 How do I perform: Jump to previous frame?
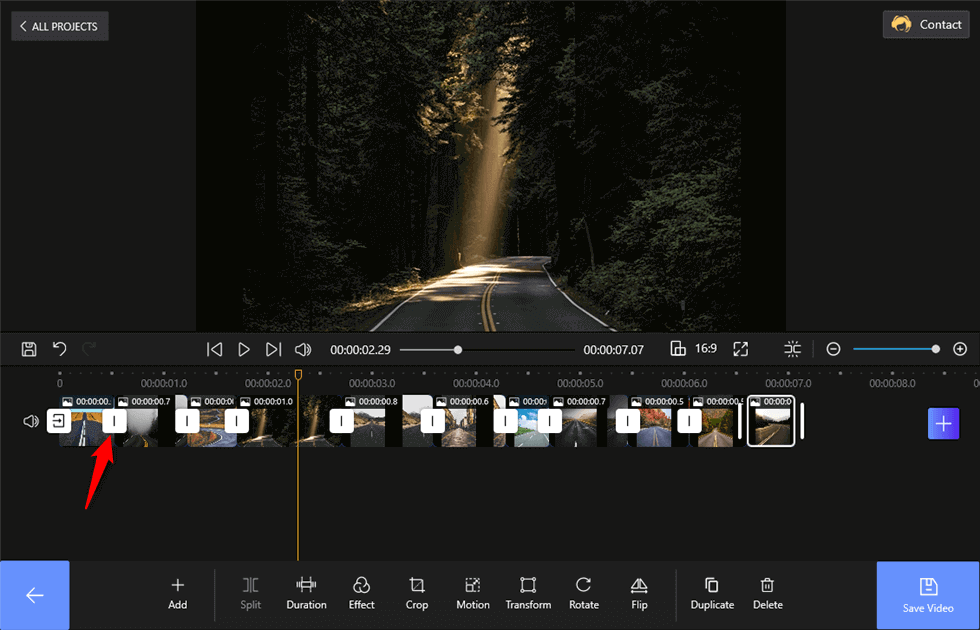[214, 349]
